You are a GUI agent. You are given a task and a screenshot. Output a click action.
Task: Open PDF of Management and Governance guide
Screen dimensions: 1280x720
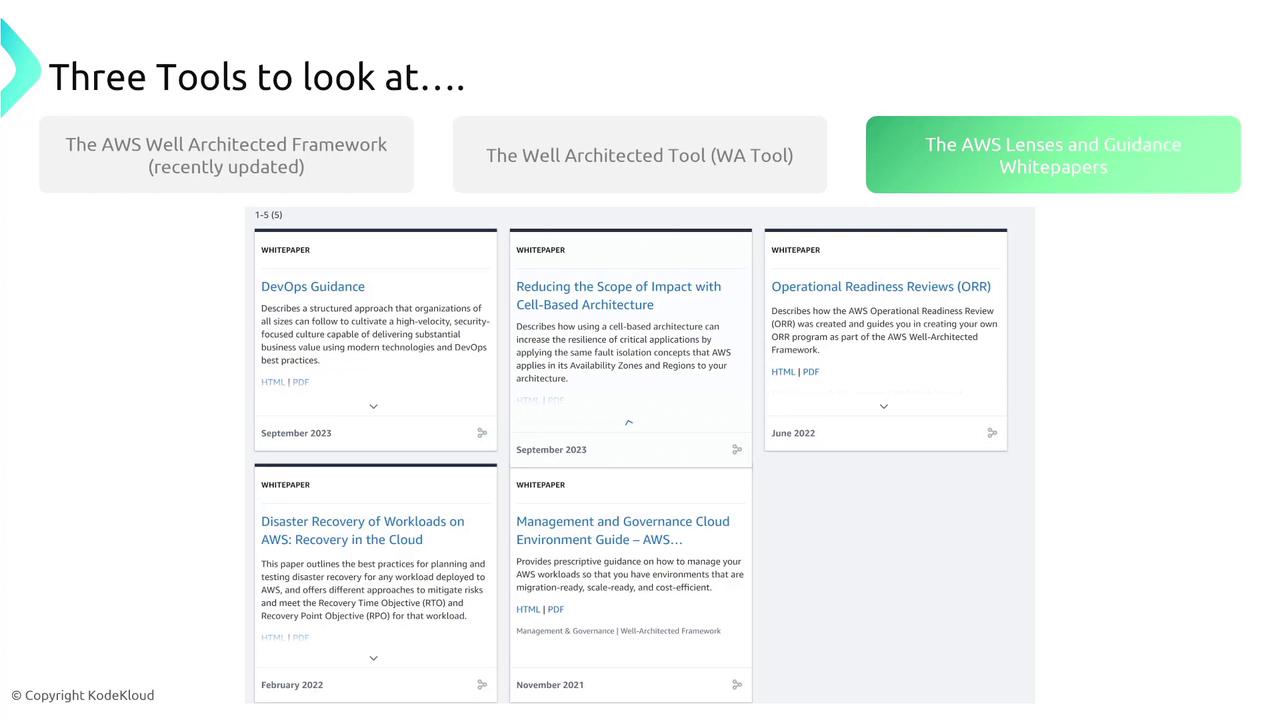point(556,609)
